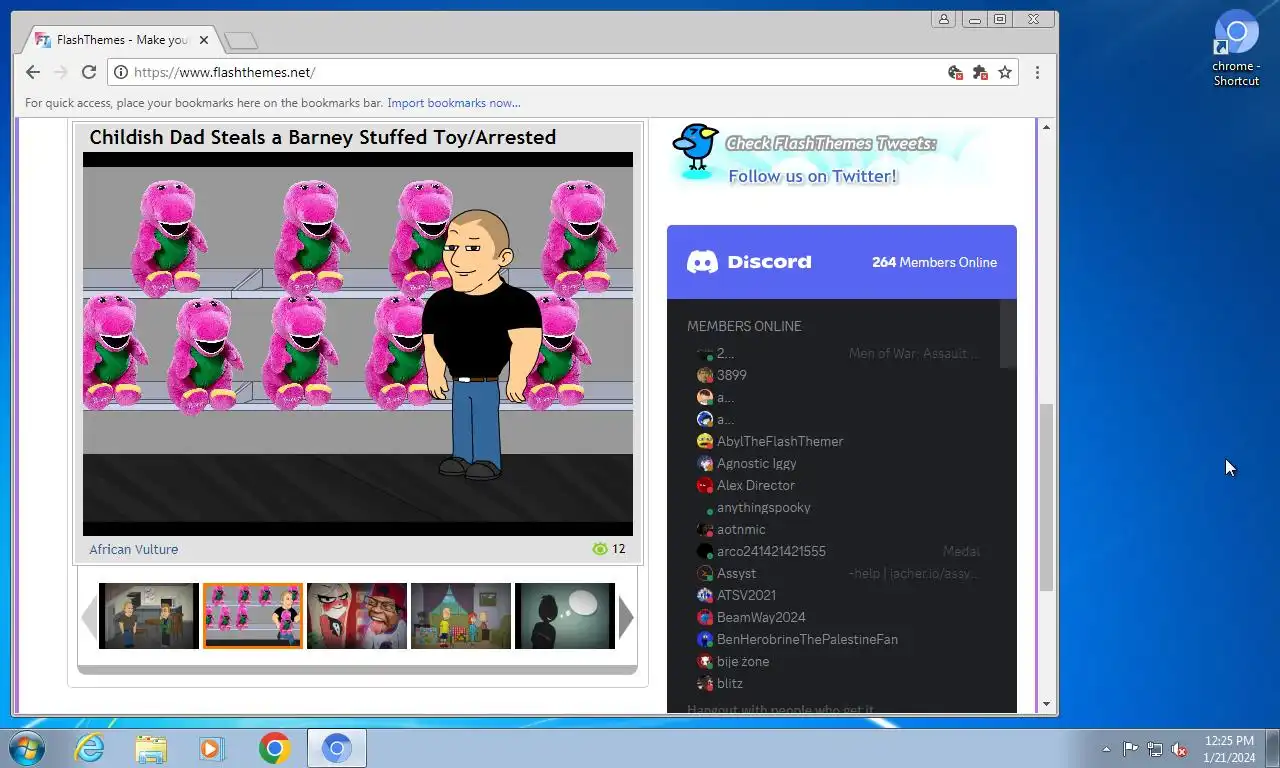This screenshot has height=768, width=1280.
Task: Select the angry faces thumbnail
Action: pos(357,616)
